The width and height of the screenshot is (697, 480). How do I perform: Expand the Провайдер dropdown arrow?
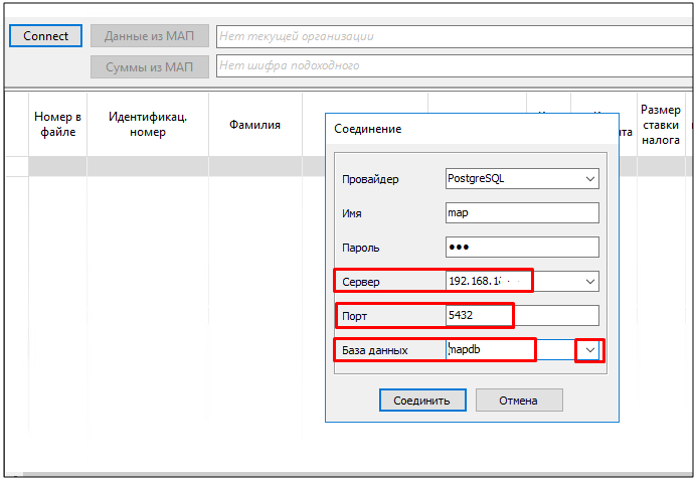(x=588, y=179)
